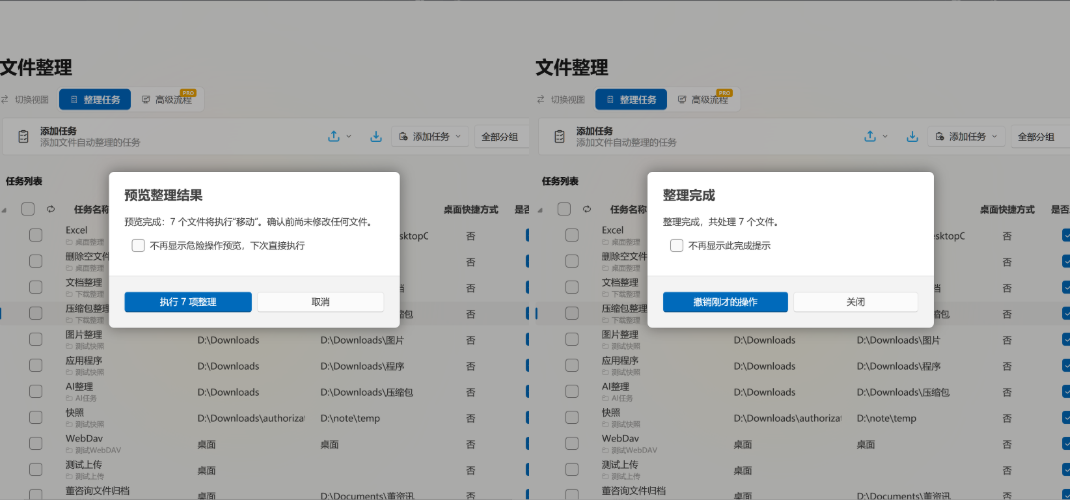The width and height of the screenshot is (1070, 500).
Task: Click folder icon under AI整理 in 整理完成 window
Action: tap(605, 398)
